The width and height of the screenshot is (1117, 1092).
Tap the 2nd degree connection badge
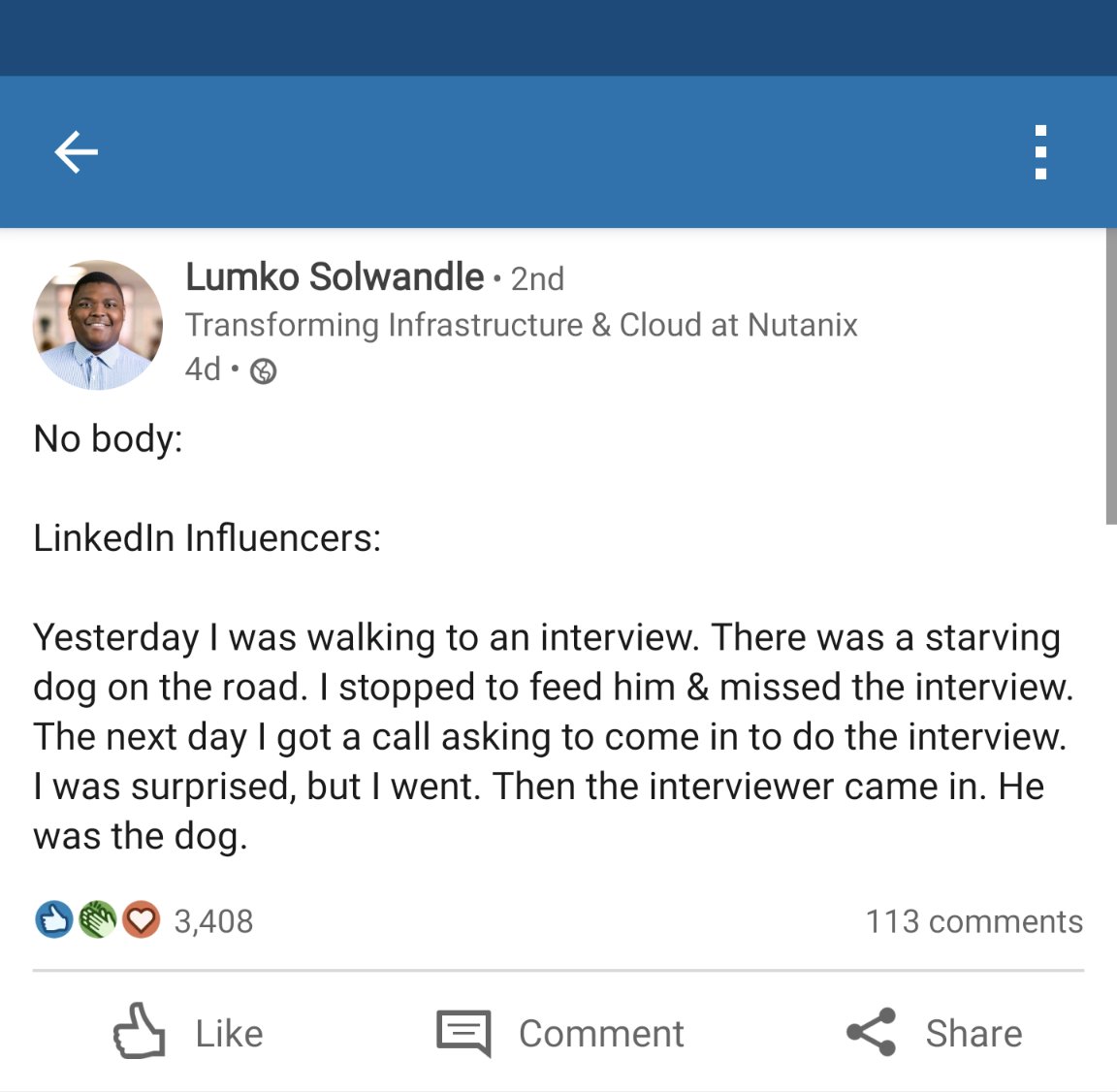[x=537, y=279]
